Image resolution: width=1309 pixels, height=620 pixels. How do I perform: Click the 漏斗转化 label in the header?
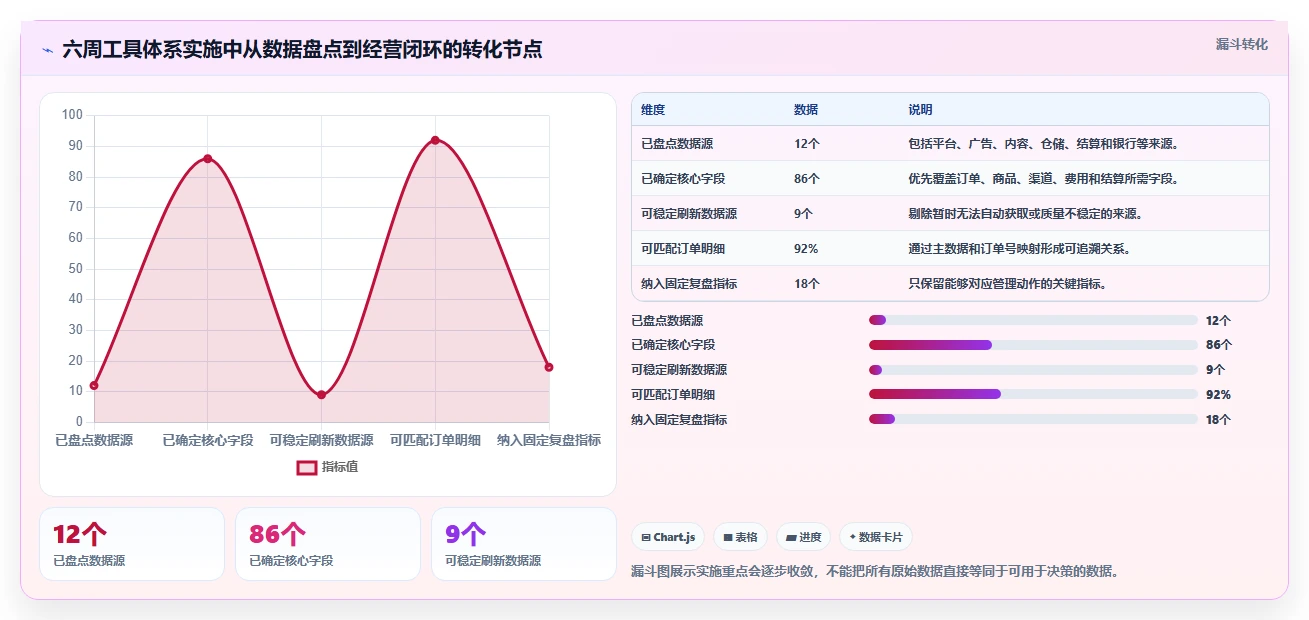1242,44
